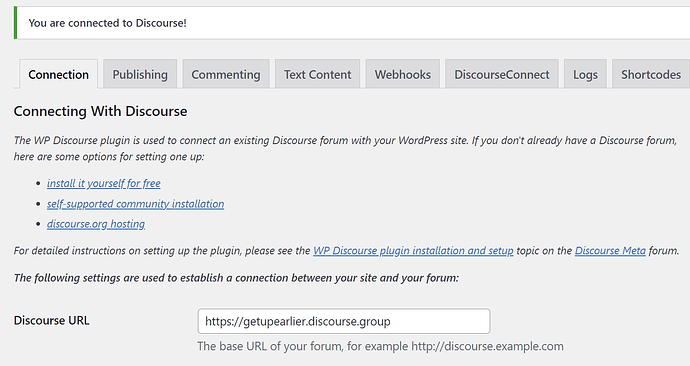Click the 'The base URL of your forum' hint

pos(380,346)
